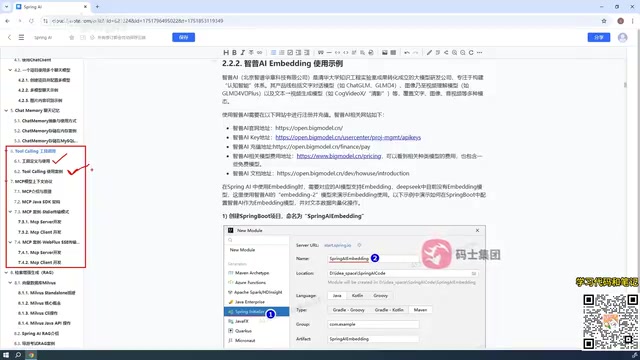640x360 pixels.
Task: Reload the browser page
Action: coord(31,21)
